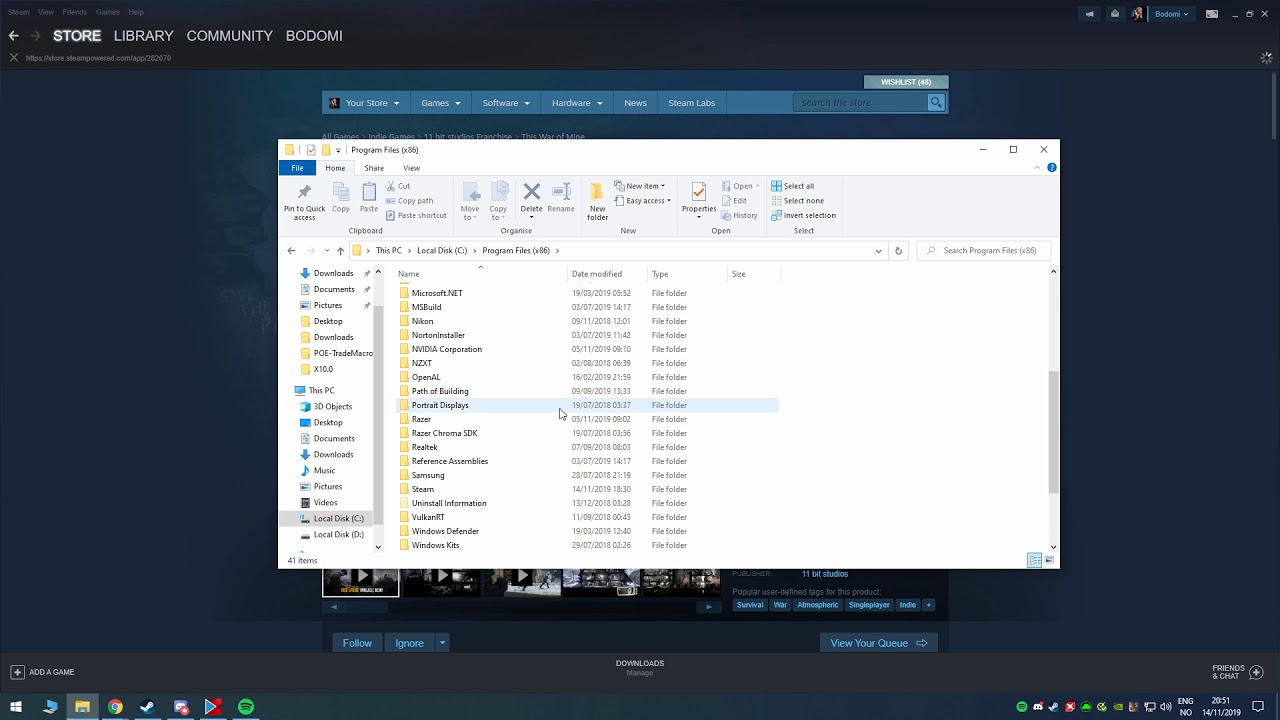Open the Easy access dropdown
1280x720 pixels.
(643, 200)
